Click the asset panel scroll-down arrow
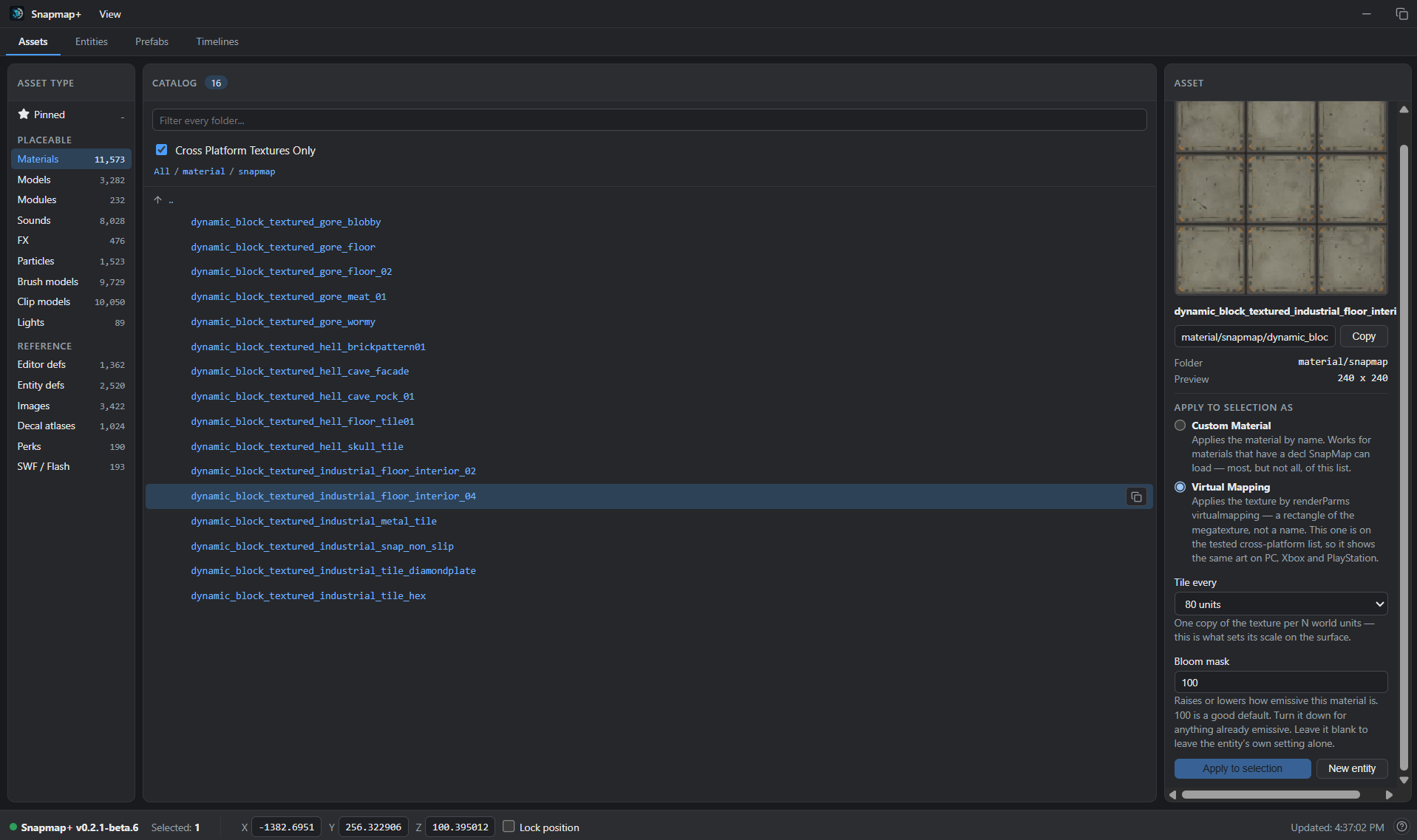 pos(1404,780)
